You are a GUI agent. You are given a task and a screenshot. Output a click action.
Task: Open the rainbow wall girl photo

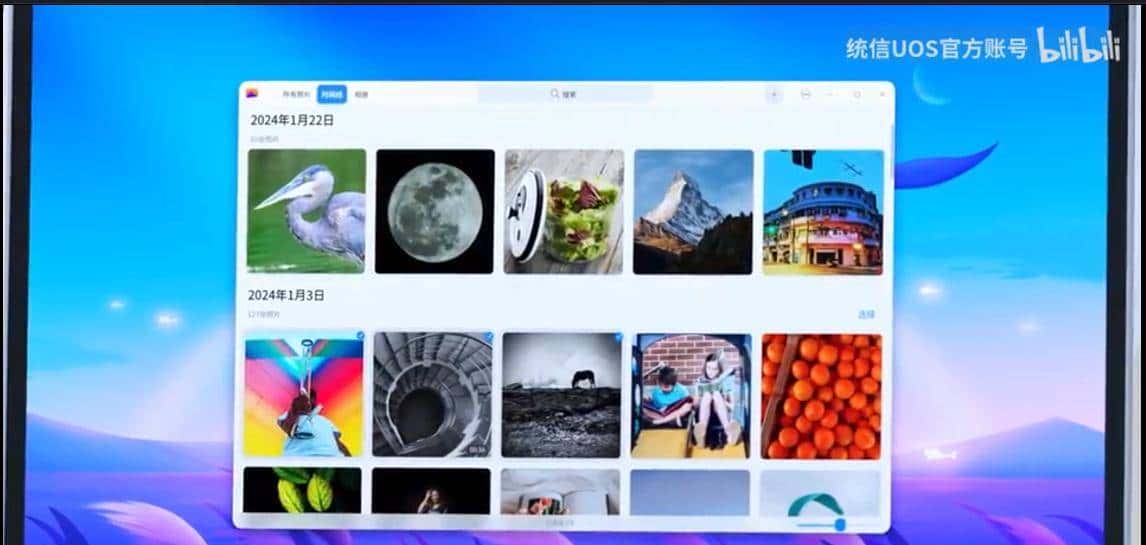tap(303, 395)
